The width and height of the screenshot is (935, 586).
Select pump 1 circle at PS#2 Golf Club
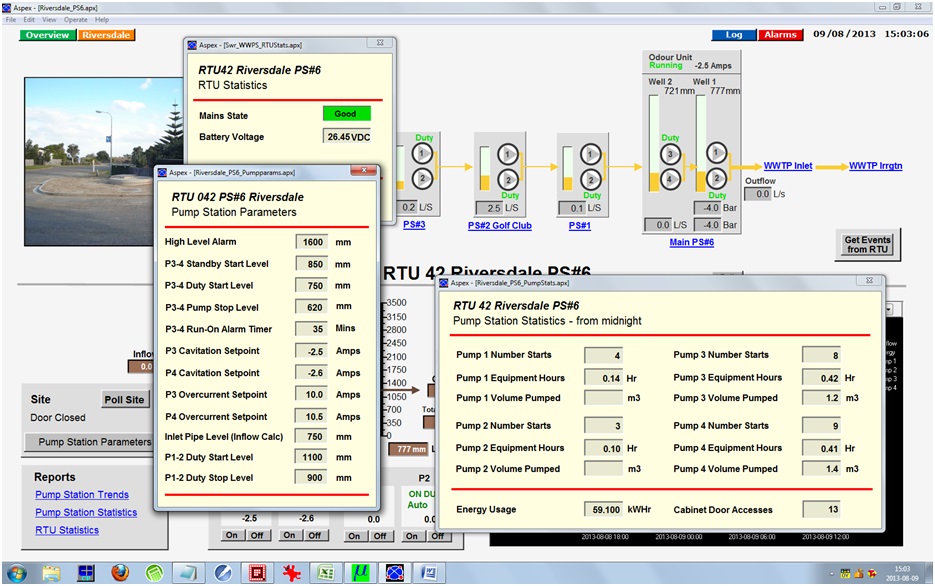(x=508, y=154)
